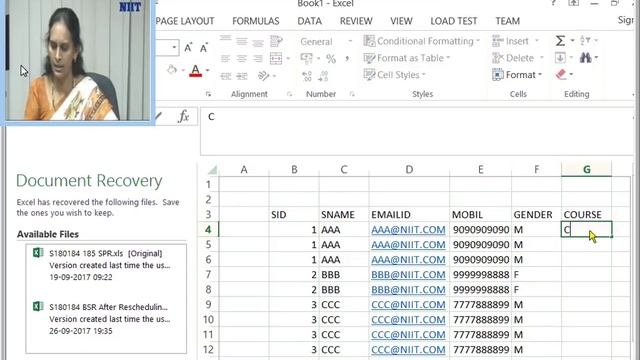
Task: Select the row 7 header
Action: pyautogui.click(x=209, y=274)
